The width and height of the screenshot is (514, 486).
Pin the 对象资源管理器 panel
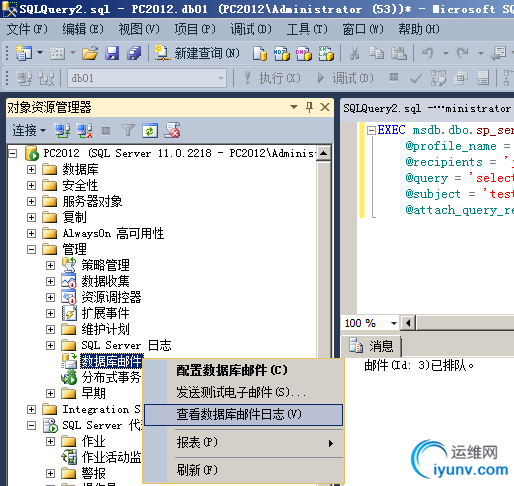click(x=309, y=107)
